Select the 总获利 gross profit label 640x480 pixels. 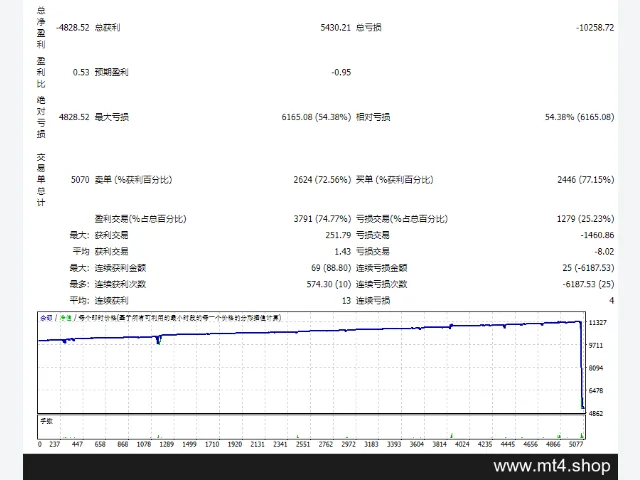(x=107, y=27)
